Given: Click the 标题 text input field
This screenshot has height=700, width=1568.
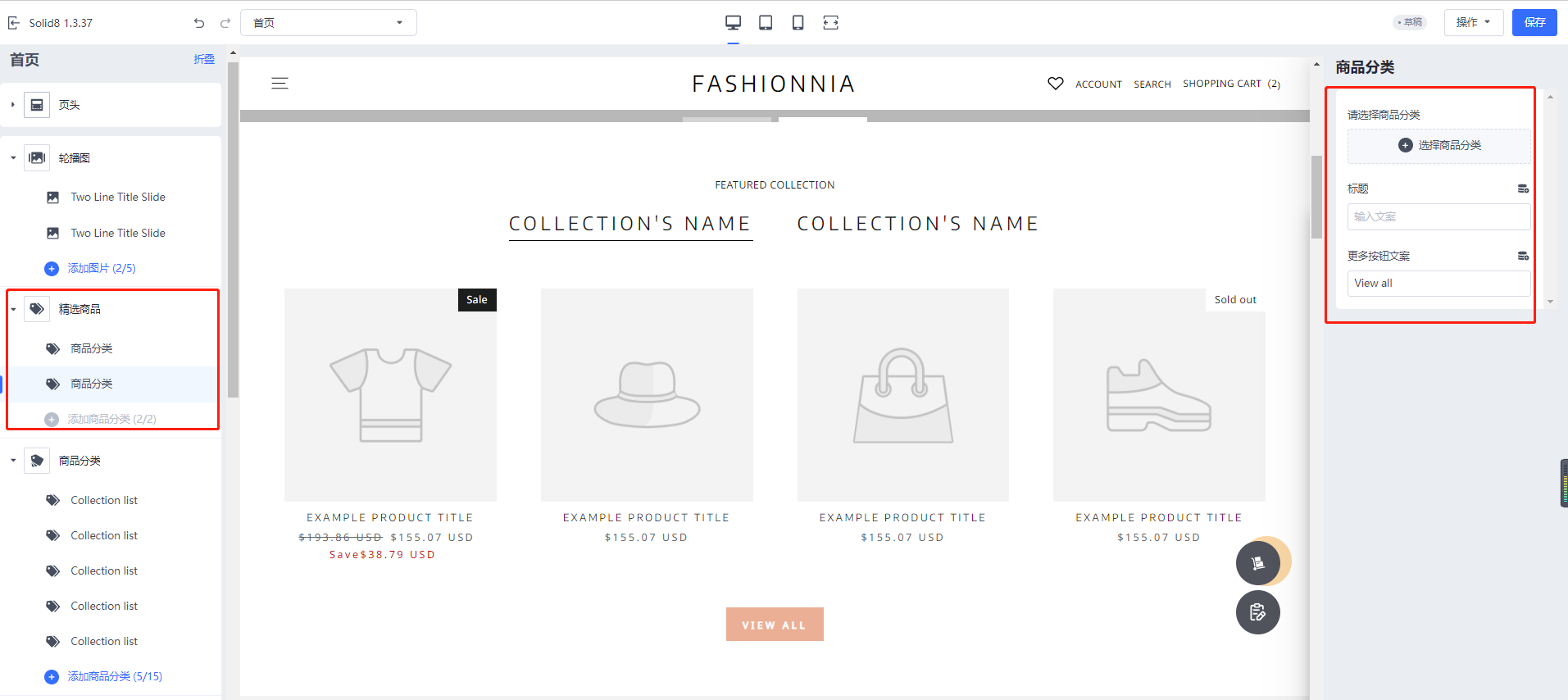Looking at the screenshot, I should coord(1438,217).
